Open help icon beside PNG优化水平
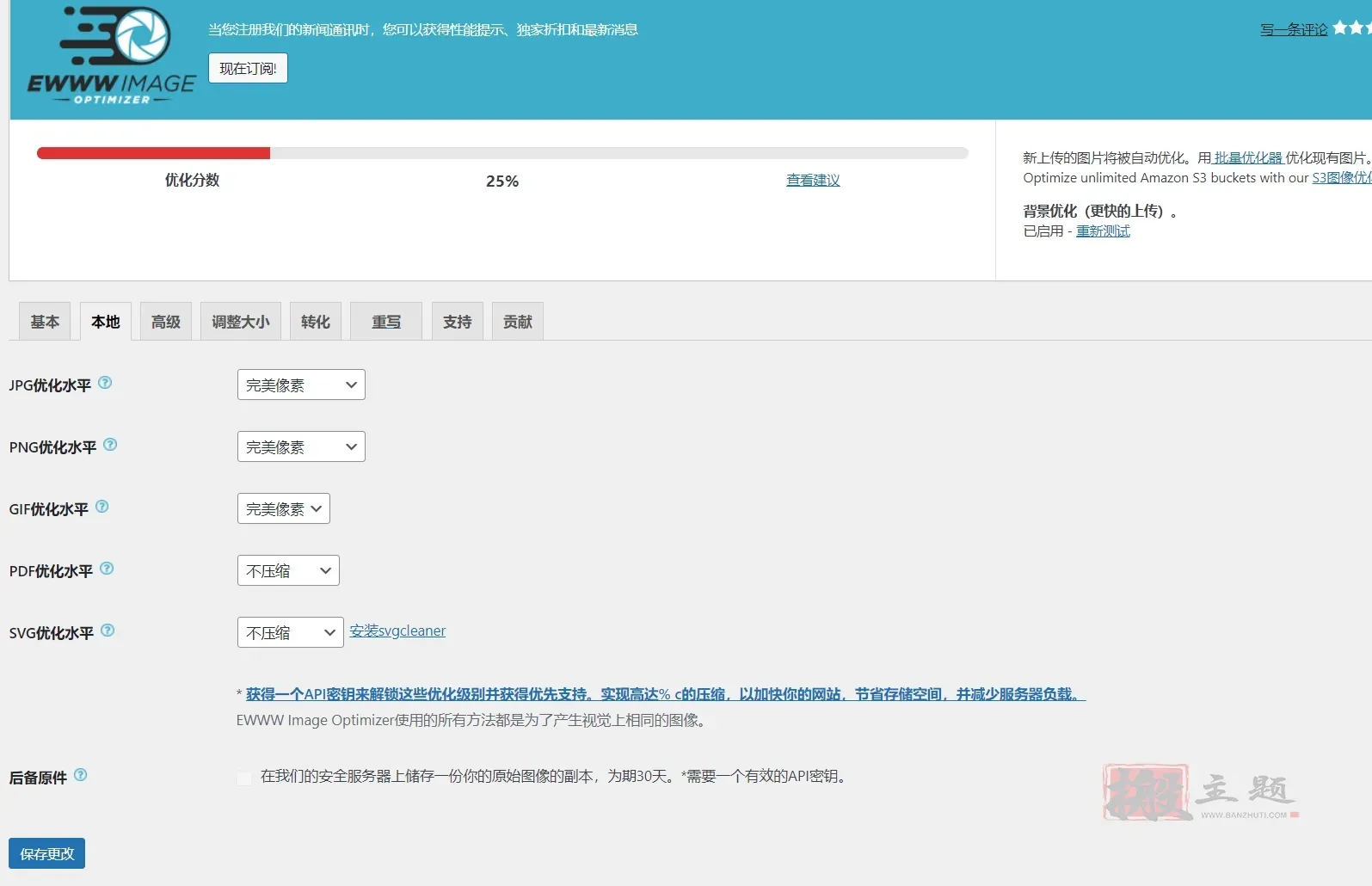 click(x=110, y=445)
